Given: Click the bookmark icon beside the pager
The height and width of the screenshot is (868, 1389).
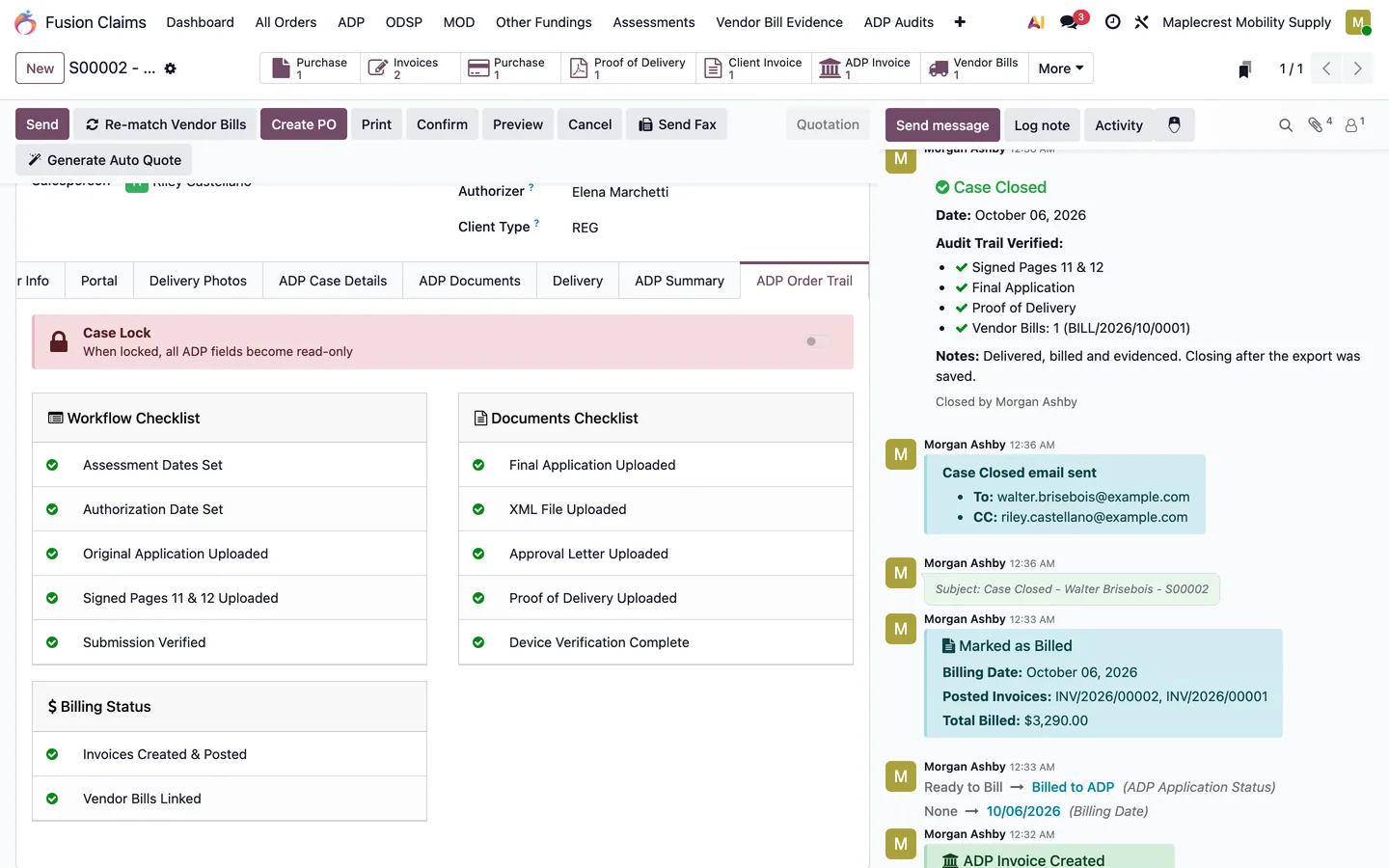Looking at the screenshot, I should [x=1245, y=68].
